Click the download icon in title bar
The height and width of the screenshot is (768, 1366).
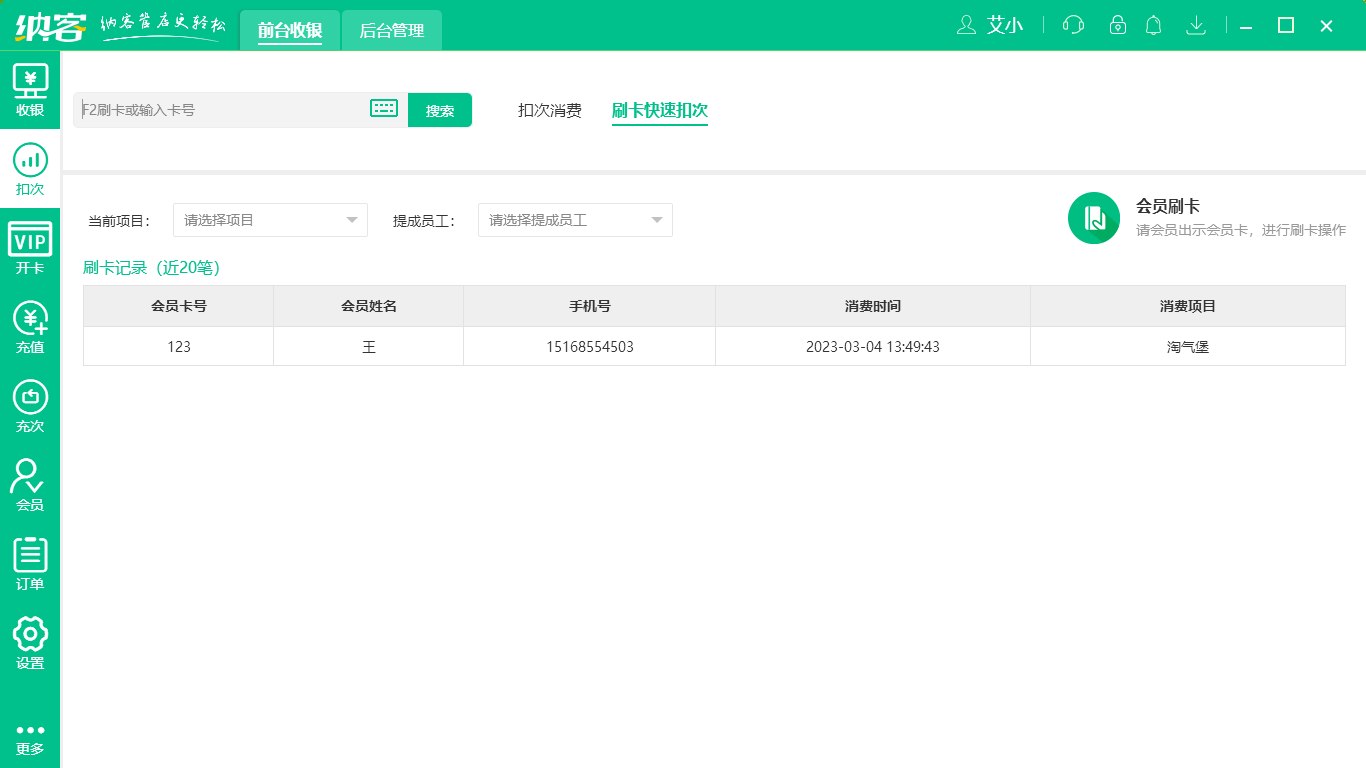1195,25
